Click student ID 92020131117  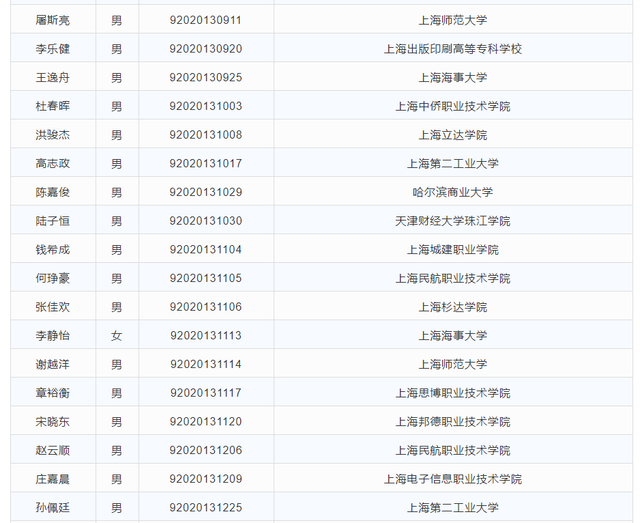click(206, 393)
